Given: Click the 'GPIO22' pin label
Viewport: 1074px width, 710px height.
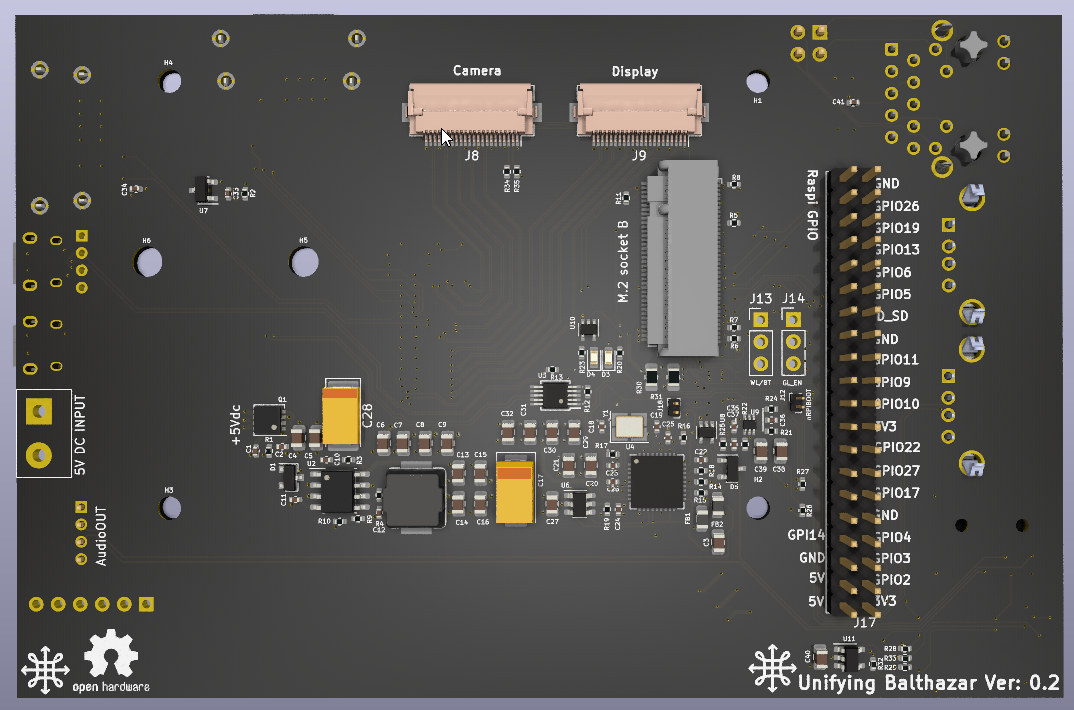Looking at the screenshot, I should click(897, 448).
